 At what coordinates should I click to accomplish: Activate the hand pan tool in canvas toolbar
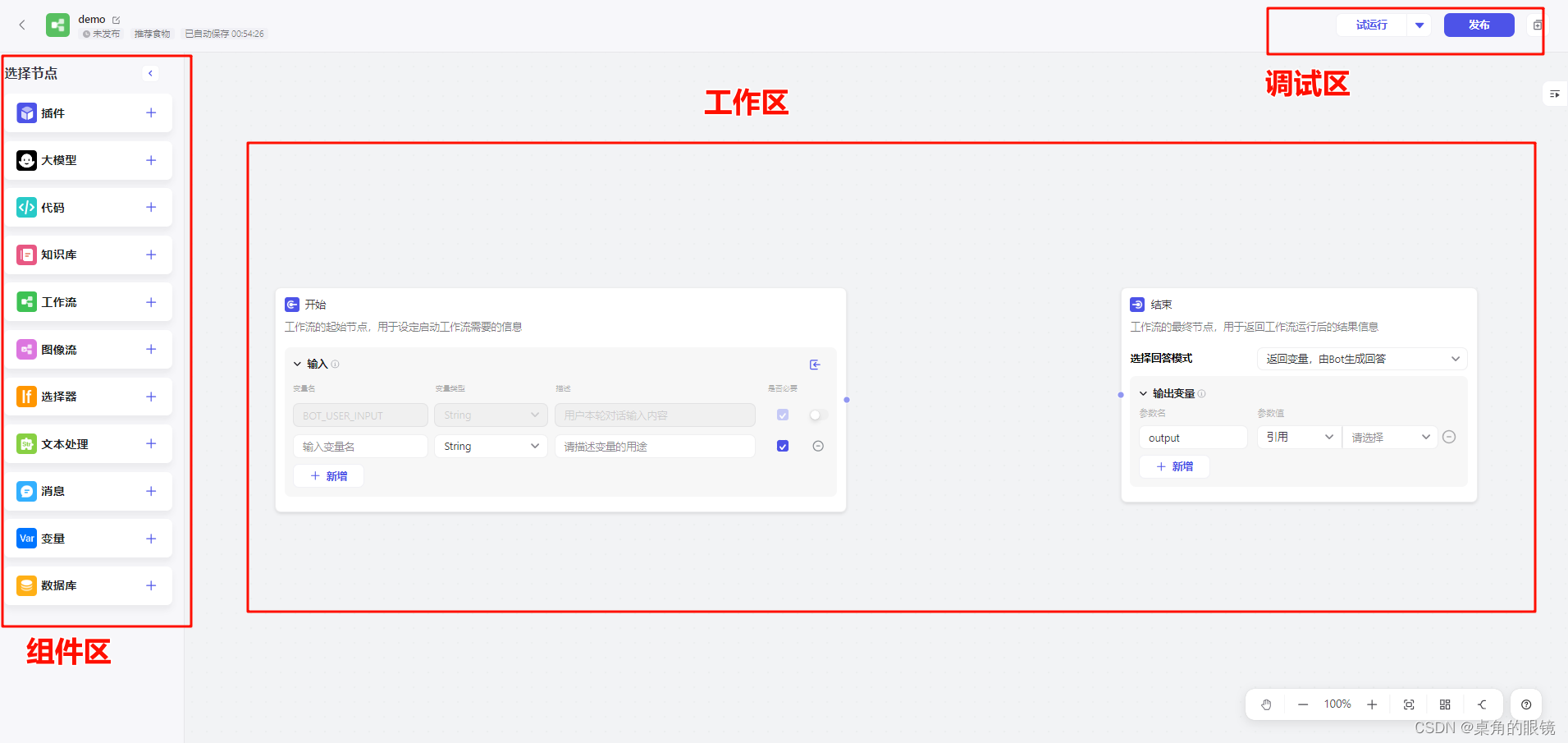[x=1266, y=704]
